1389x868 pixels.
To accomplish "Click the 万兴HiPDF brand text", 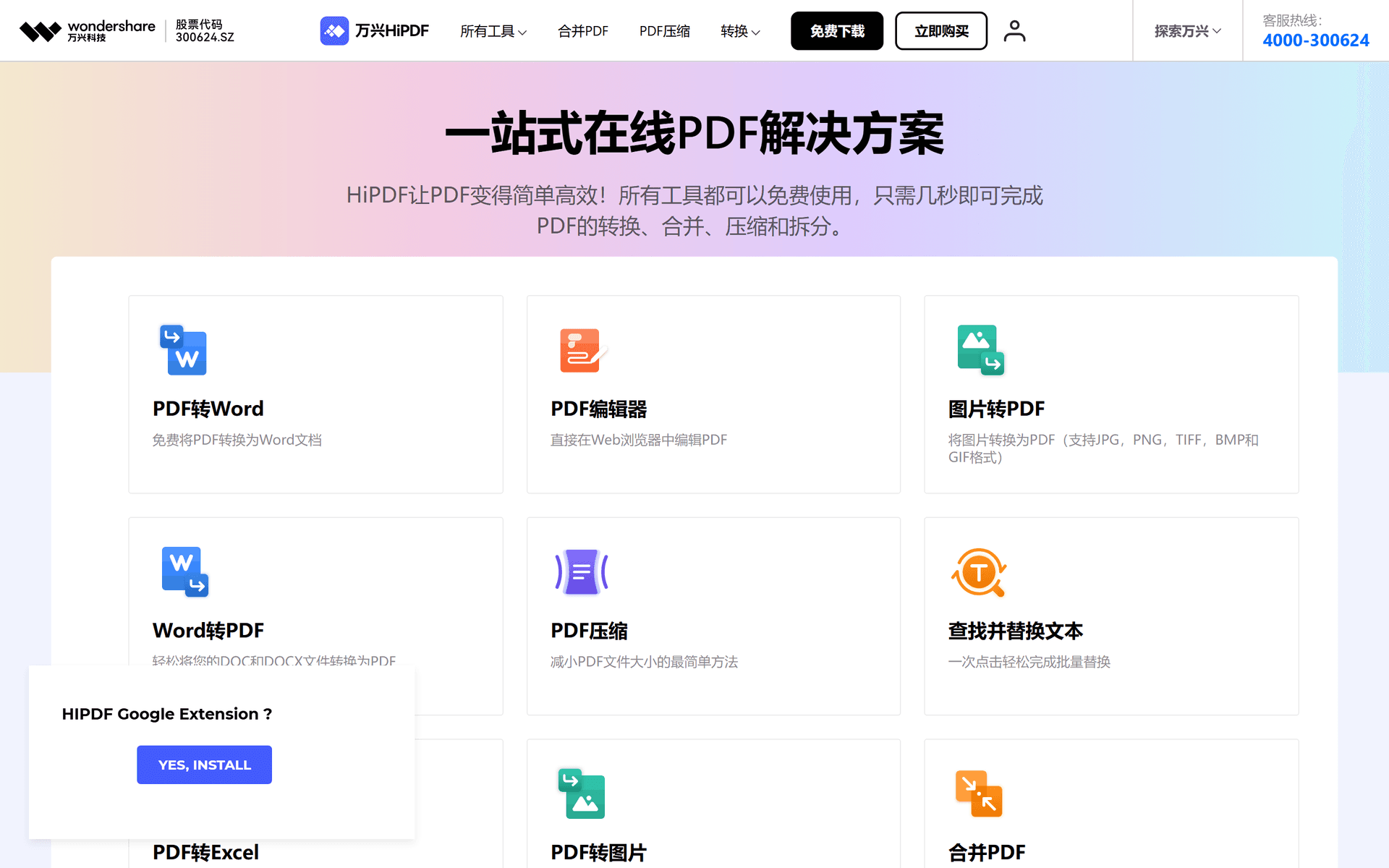I will (x=392, y=31).
